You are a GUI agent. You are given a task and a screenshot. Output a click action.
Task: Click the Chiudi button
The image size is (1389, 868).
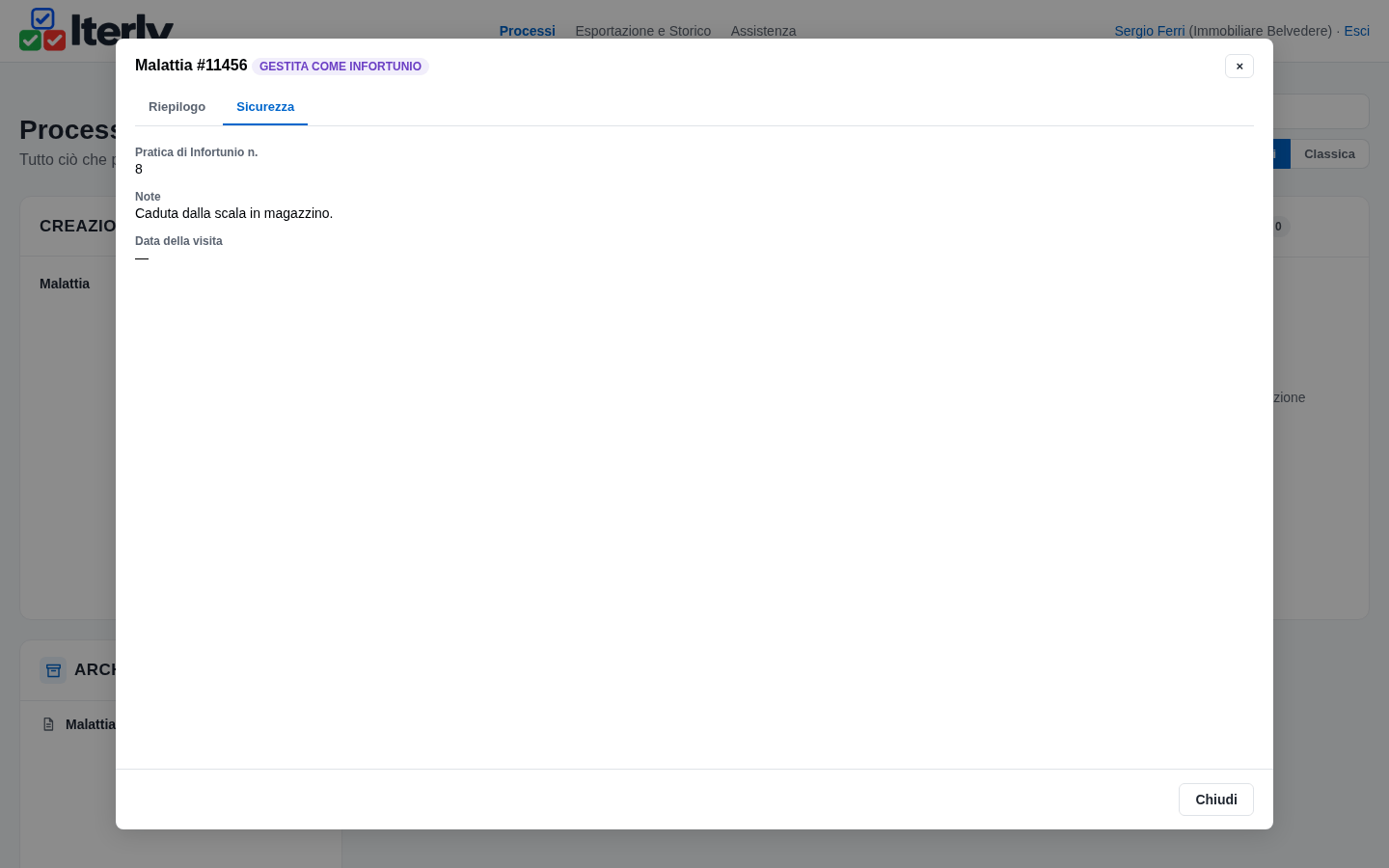click(1216, 800)
